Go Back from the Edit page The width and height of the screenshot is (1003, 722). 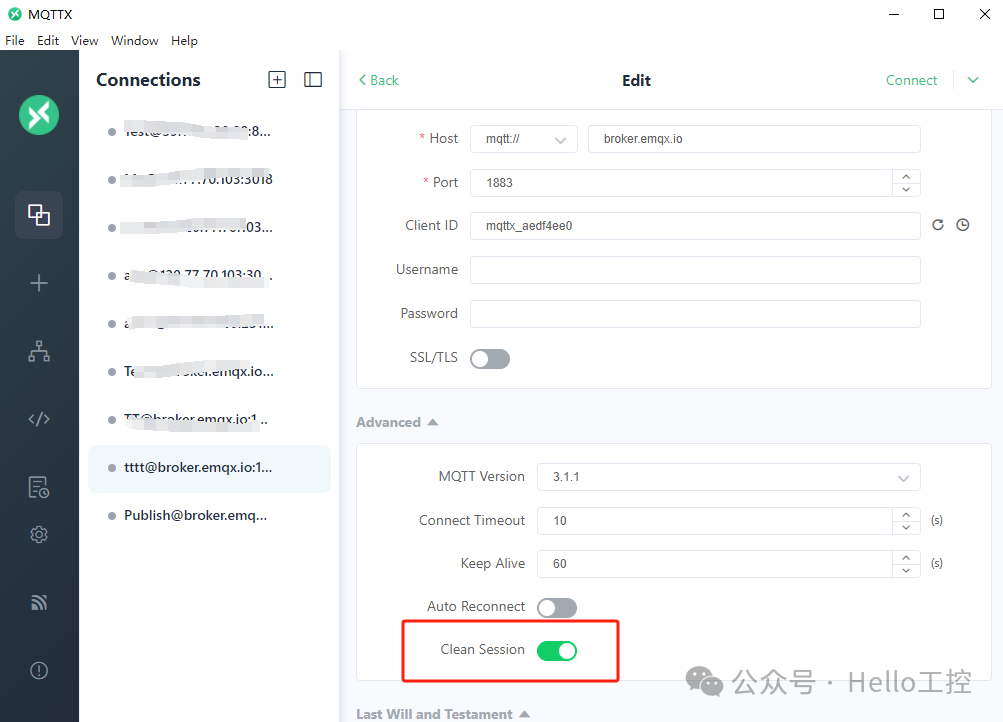[x=379, y=81]
